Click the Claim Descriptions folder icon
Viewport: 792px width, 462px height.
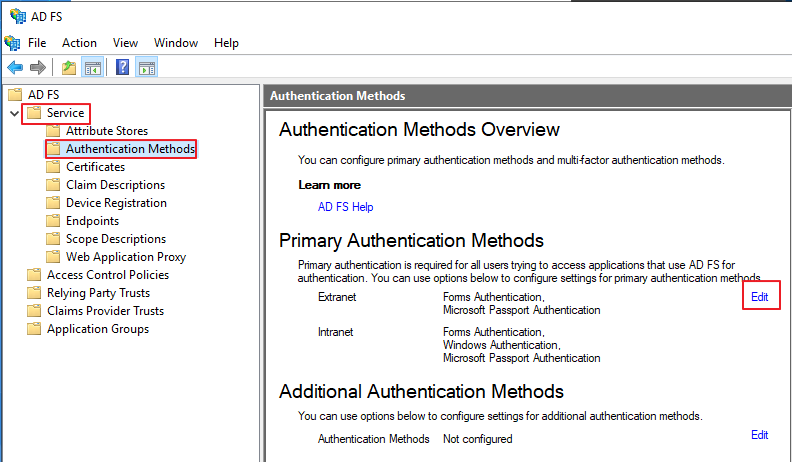point(53,185)
